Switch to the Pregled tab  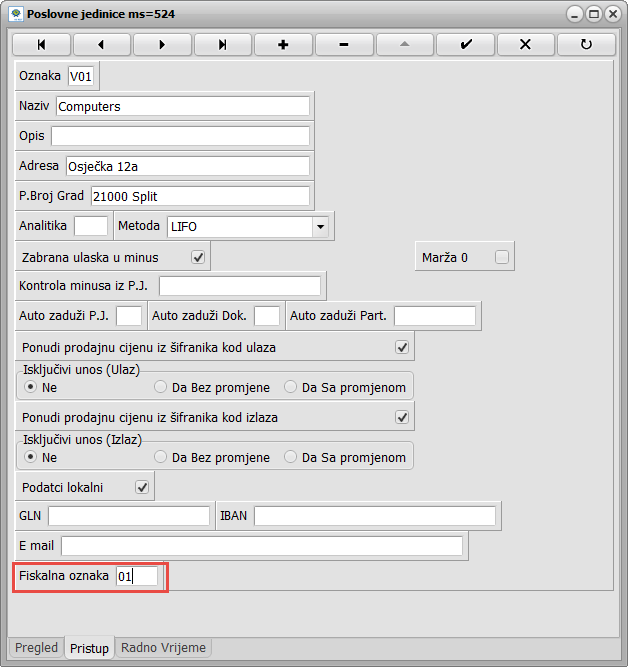point(36,648)
